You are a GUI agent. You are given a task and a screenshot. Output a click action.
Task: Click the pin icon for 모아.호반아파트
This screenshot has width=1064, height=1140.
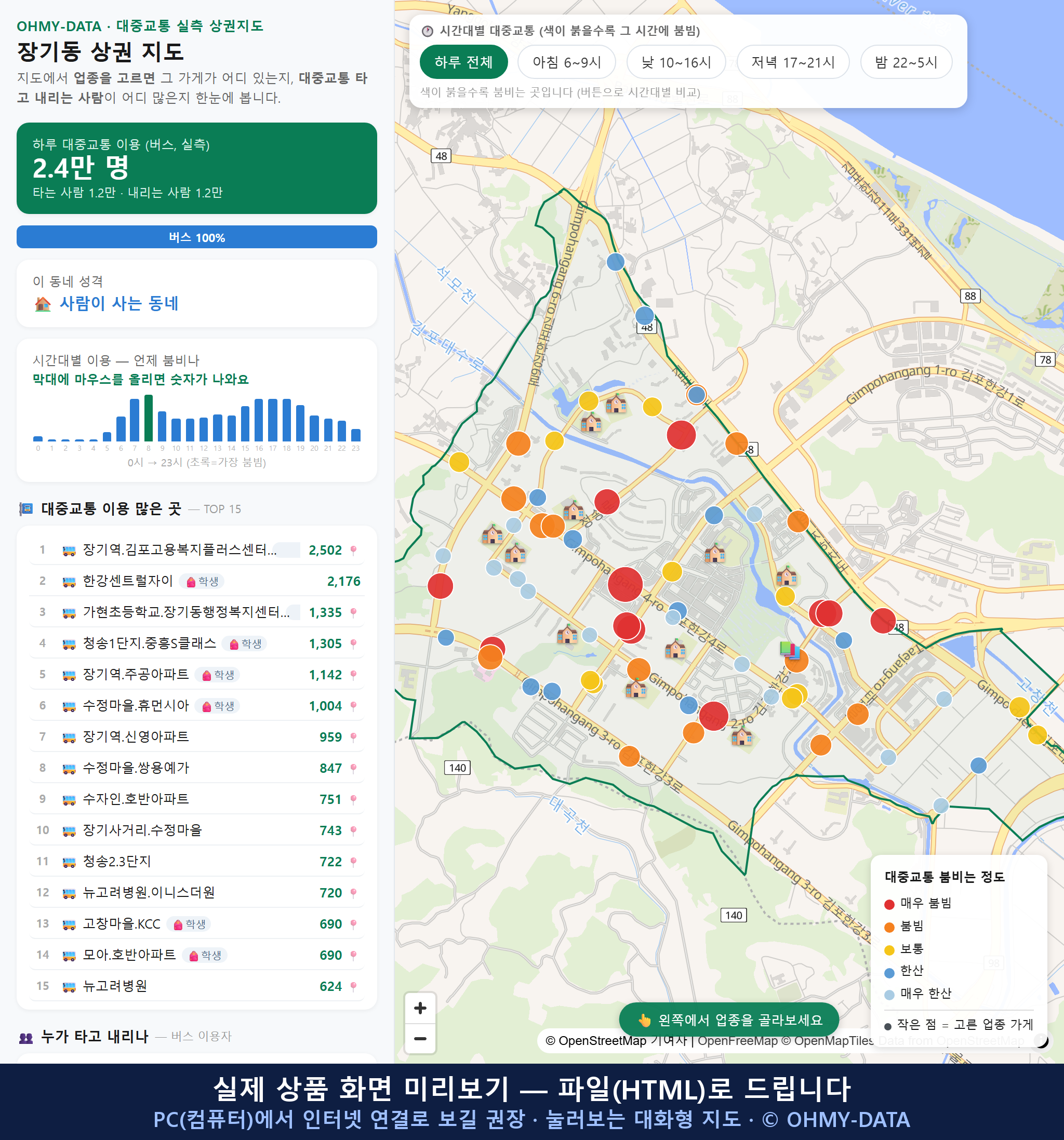click(353, 955)
